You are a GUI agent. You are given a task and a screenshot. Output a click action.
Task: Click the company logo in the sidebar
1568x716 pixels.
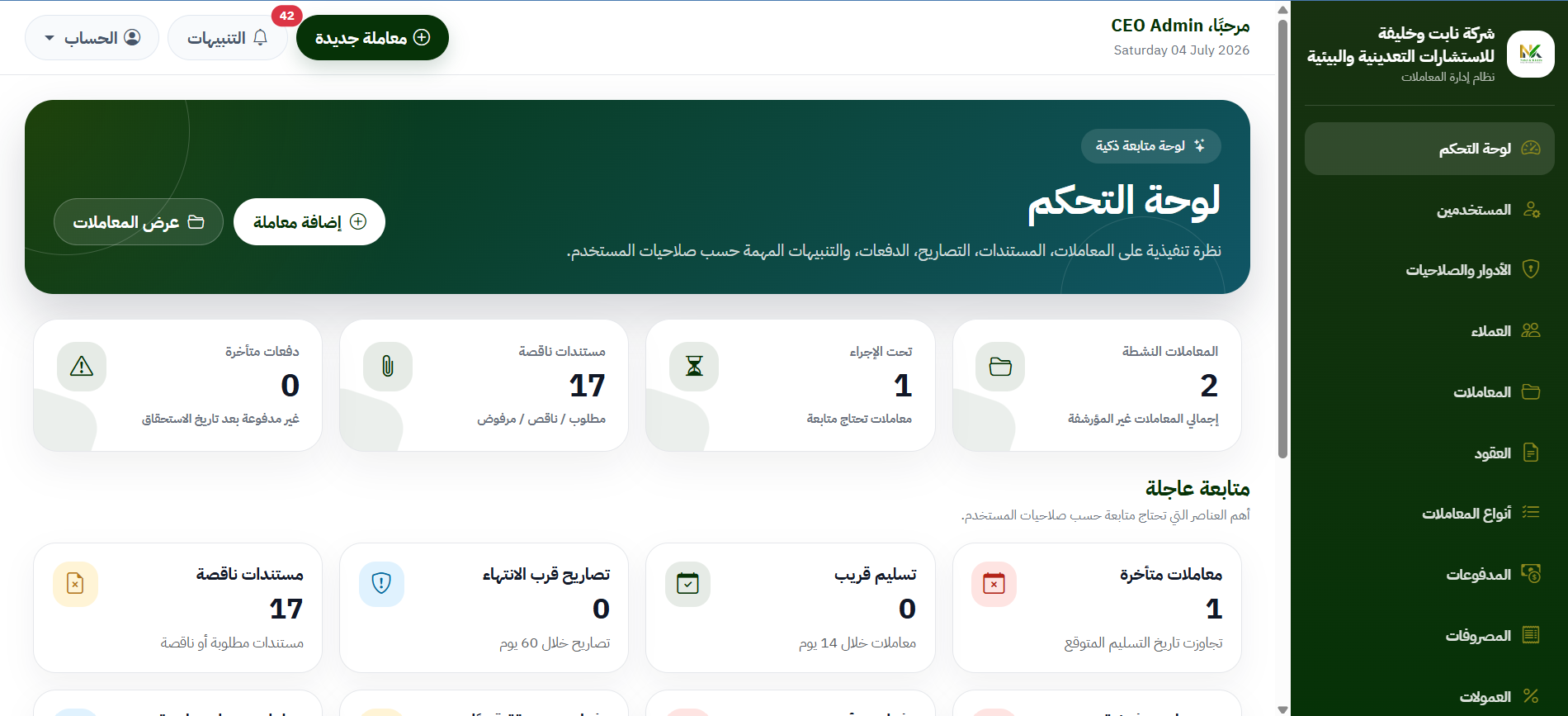1530,55
